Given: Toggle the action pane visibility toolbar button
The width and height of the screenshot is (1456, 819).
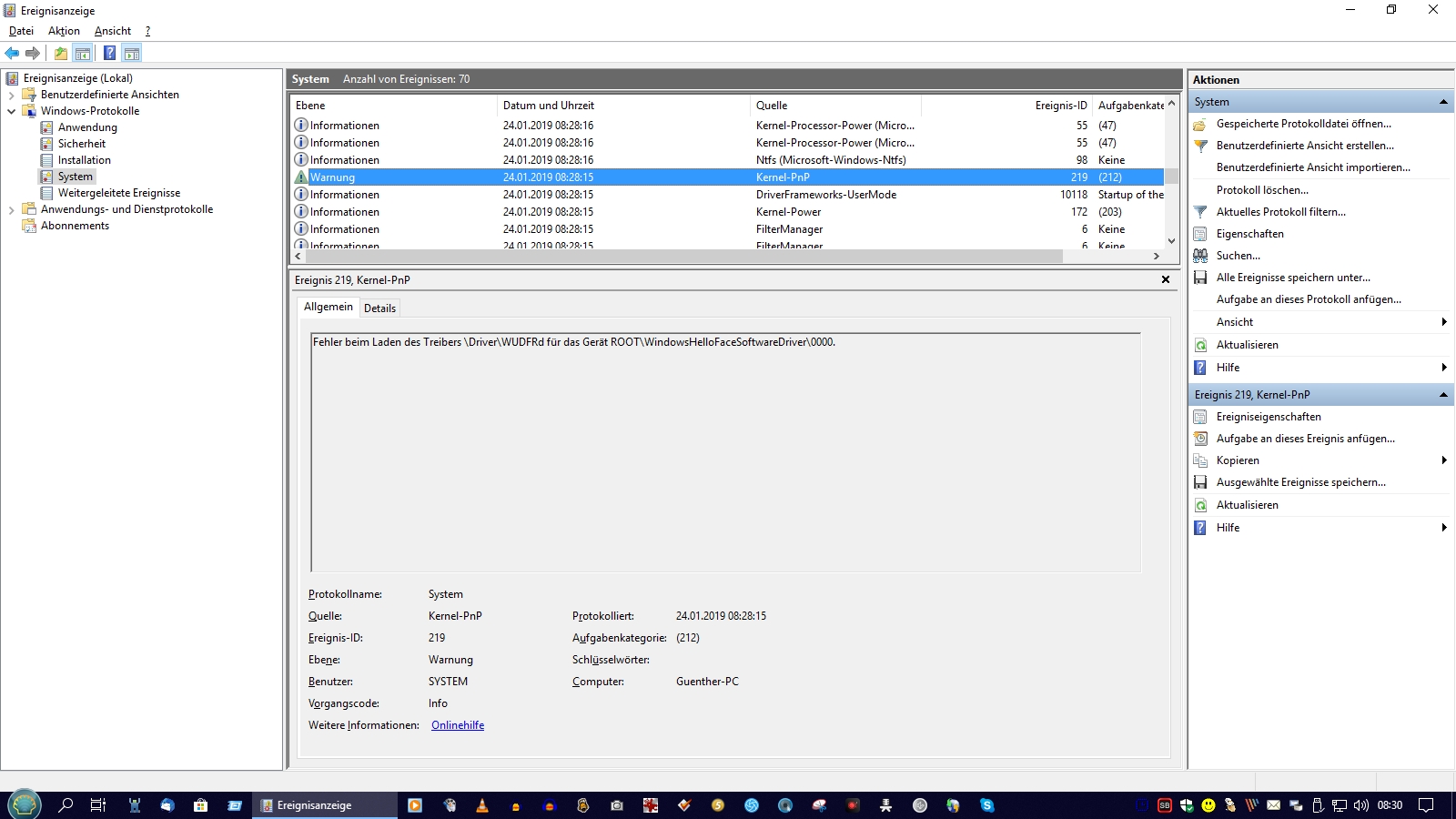Looking at the screenshot, I should coord(132,54).
